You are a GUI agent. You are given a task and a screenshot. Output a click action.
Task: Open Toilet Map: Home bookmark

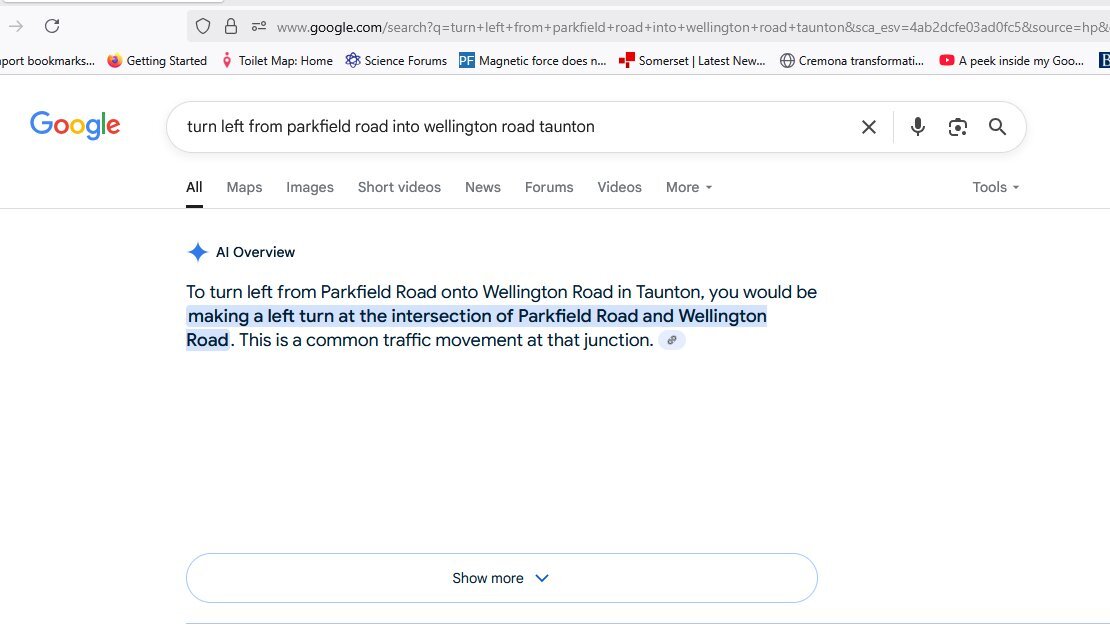click(x=276, y=61)
